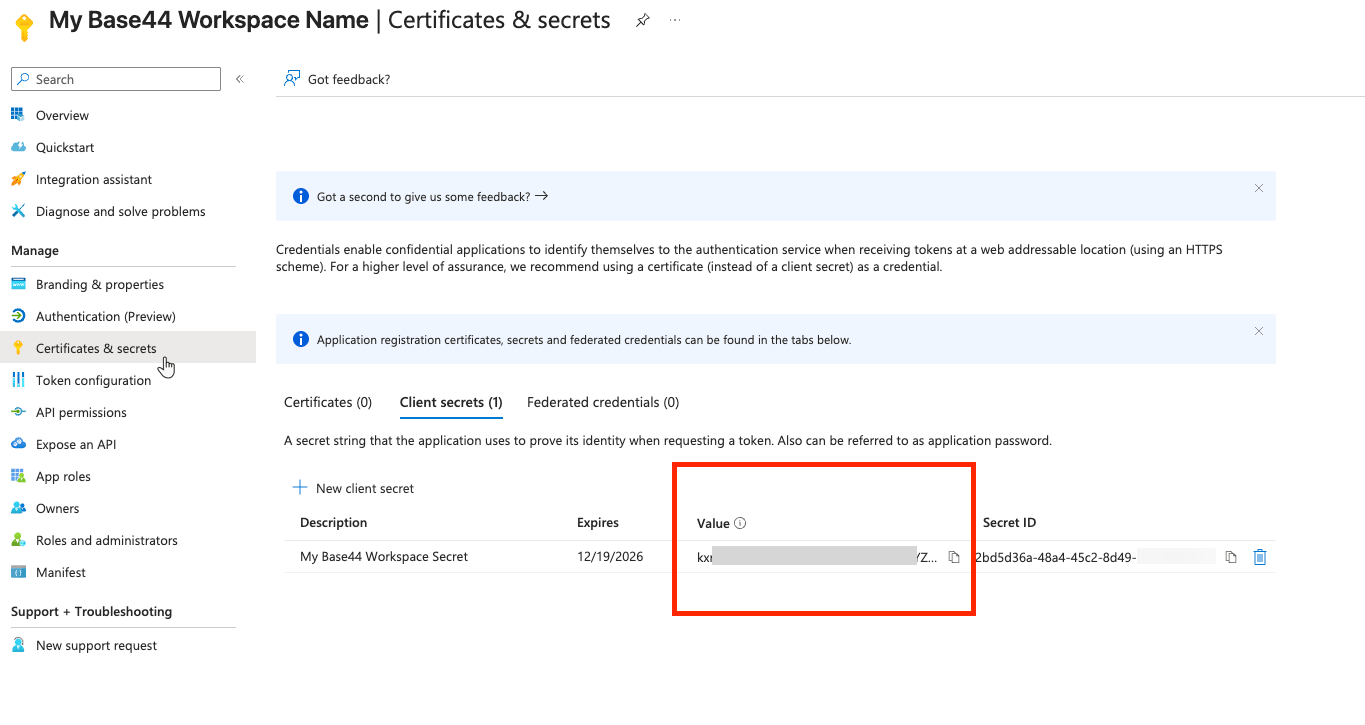1365x725 pixels.
Task: Click the 12/19/2026 expiry date
Action: (610, 556)
